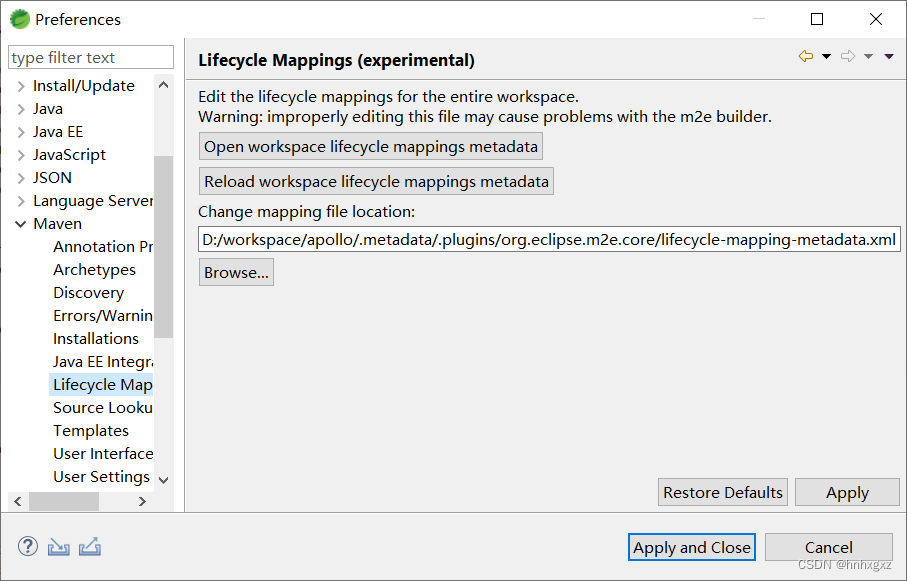
Task: Click the import preferences icon
Action: coord(58,546)
